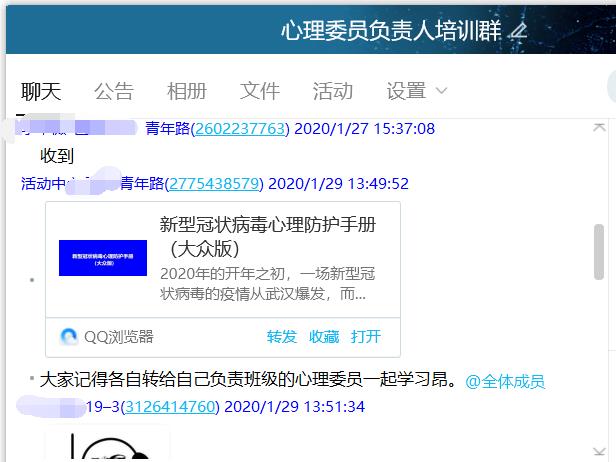Expand the 设置 dropdown chevron
This screenshot has width=616, height=462.
[442, 91]
